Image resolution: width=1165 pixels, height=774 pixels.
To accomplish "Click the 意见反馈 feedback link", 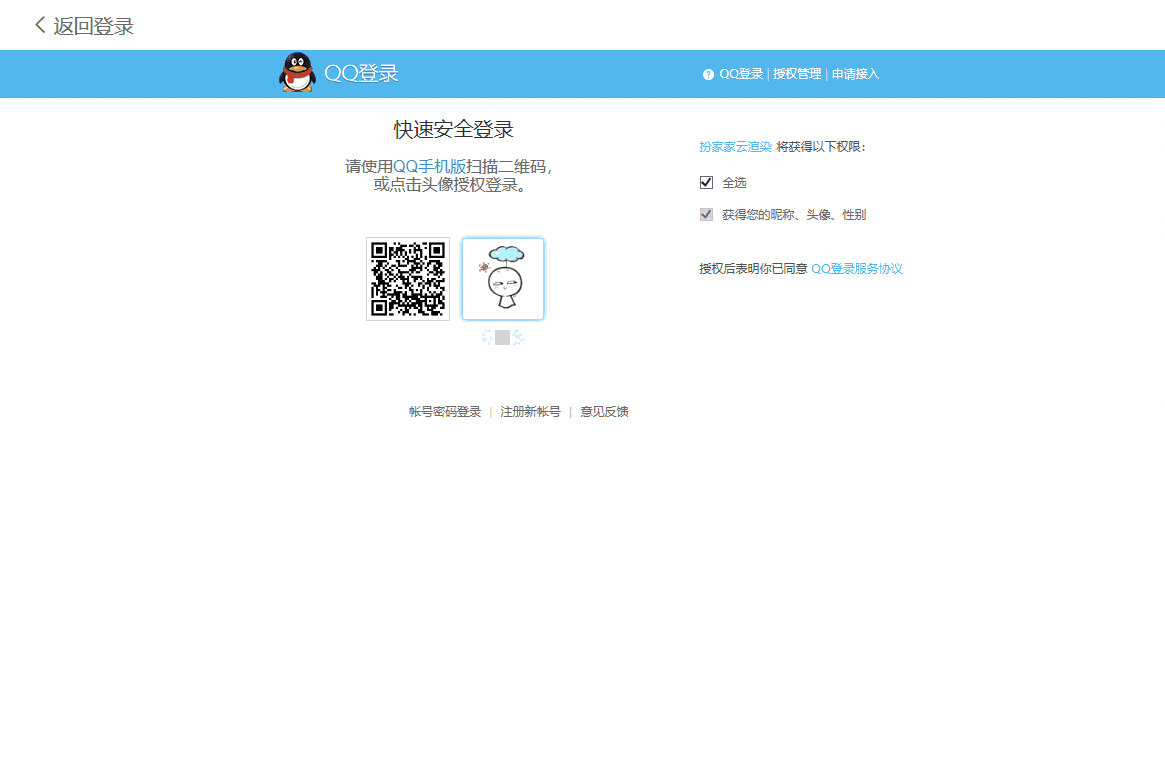I will 604,411.
